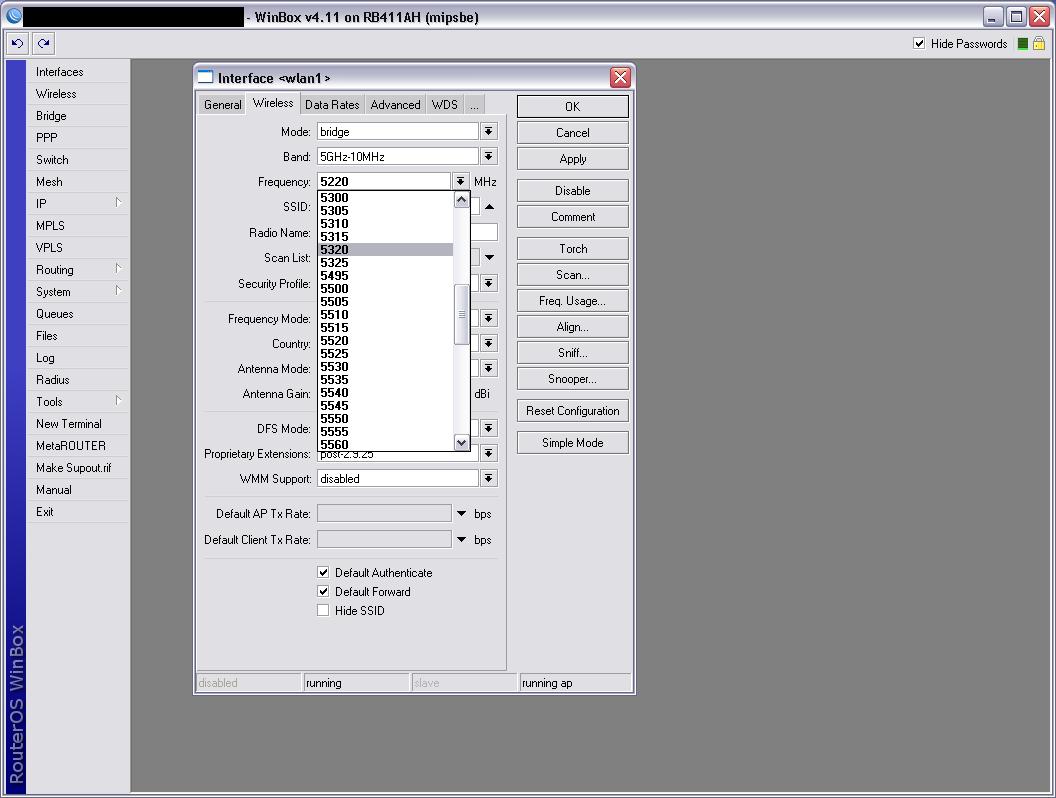Open Freq. Usage... tool
This screenshot has height=798, width=1056.
pyautogui.click(x=572, y=300)
